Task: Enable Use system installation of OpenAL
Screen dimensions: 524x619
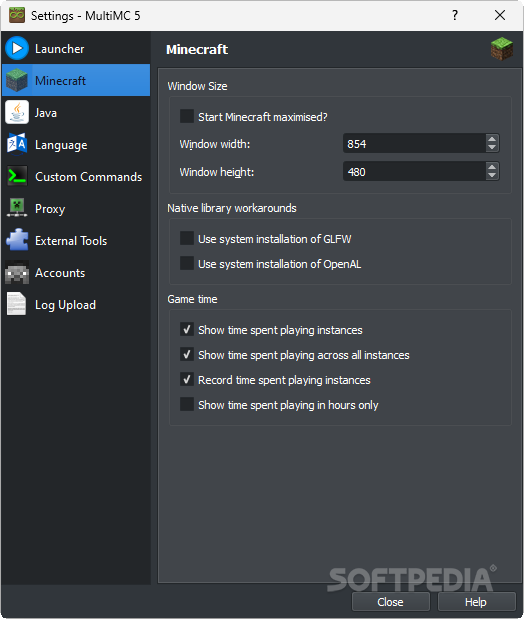Action: 187,263
